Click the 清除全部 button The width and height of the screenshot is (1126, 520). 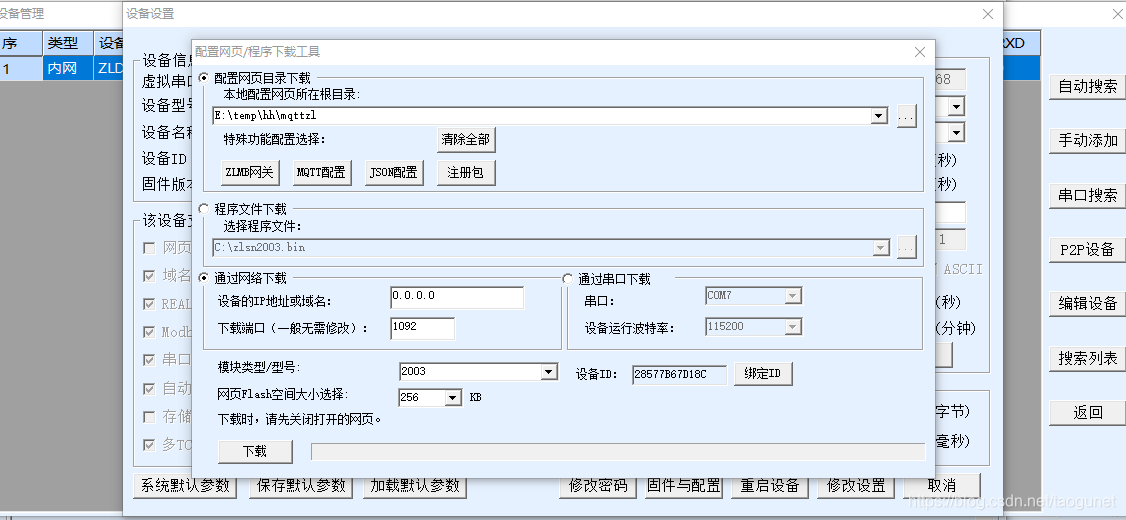466,139
